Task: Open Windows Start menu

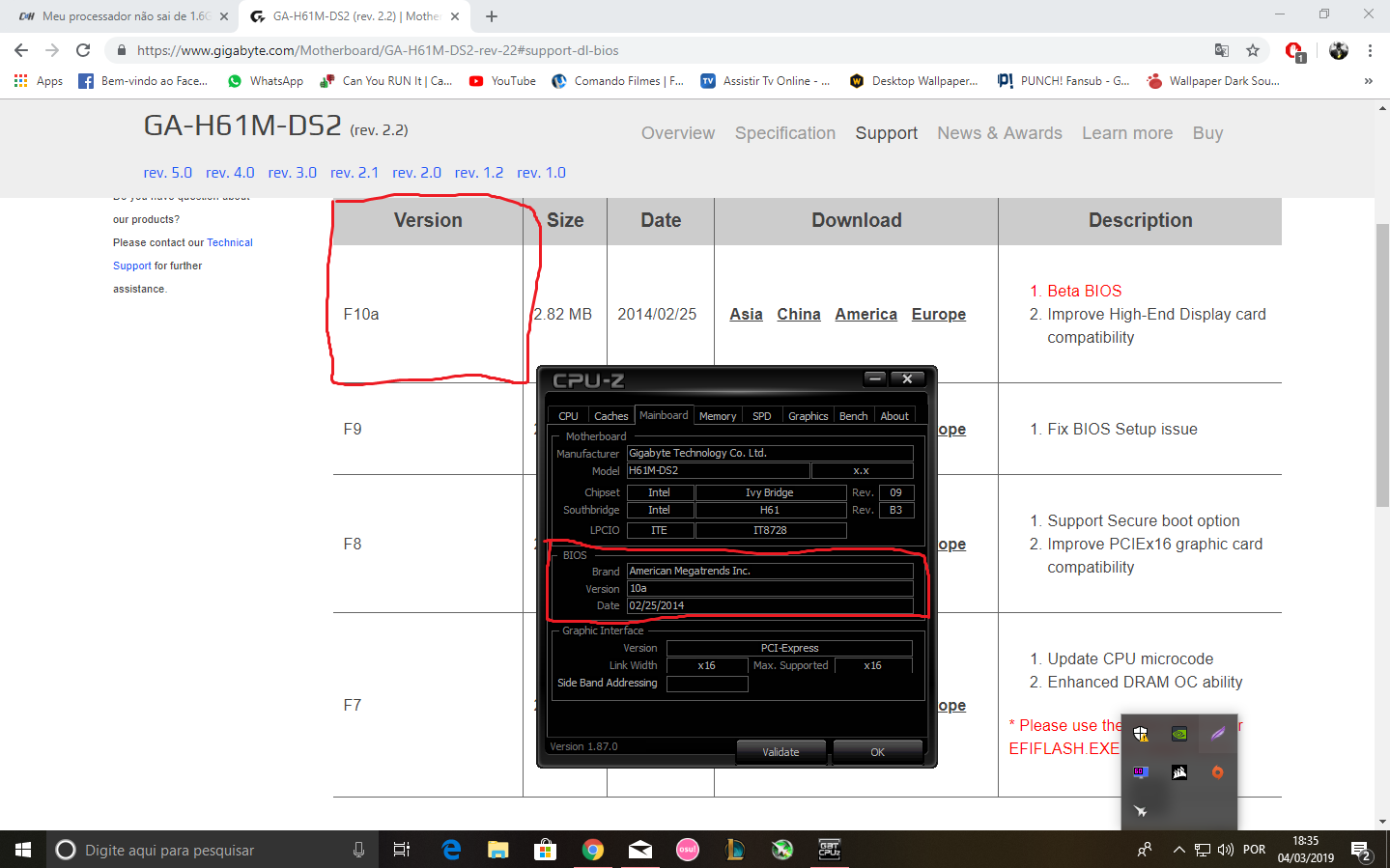Action: (23, 850)
